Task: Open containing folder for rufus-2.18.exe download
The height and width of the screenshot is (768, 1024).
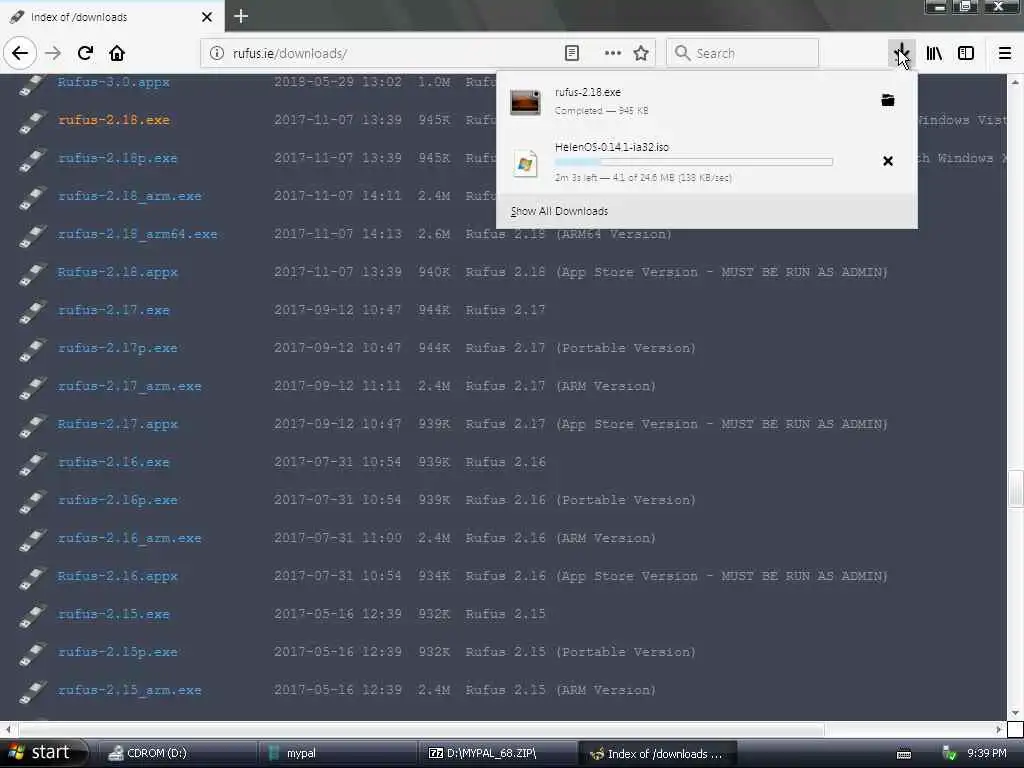Action: point(888,100)
